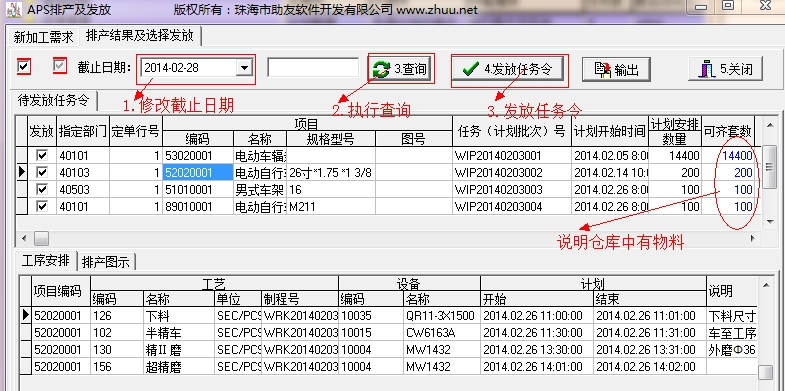The height and width of the screenshot is (391, 785).
Task: Click the task grid vertical scrollbar thumb
Action: click(769, 168)
